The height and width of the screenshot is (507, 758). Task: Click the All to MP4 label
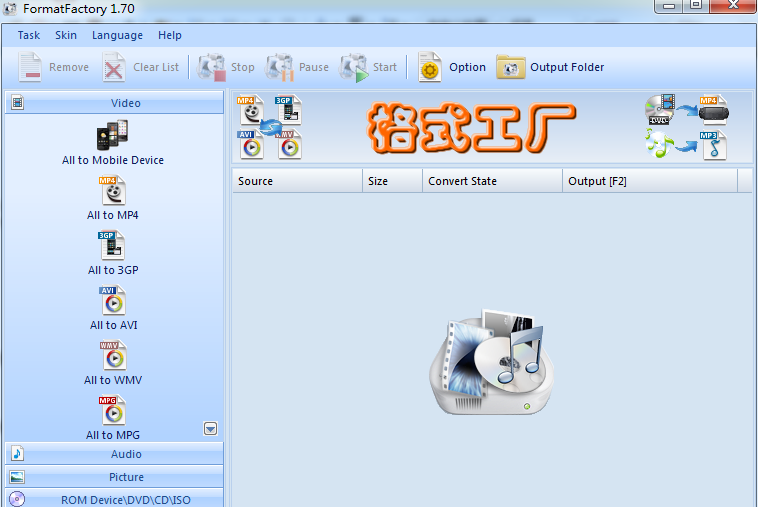pyautogui.click(x=113, y=215)
